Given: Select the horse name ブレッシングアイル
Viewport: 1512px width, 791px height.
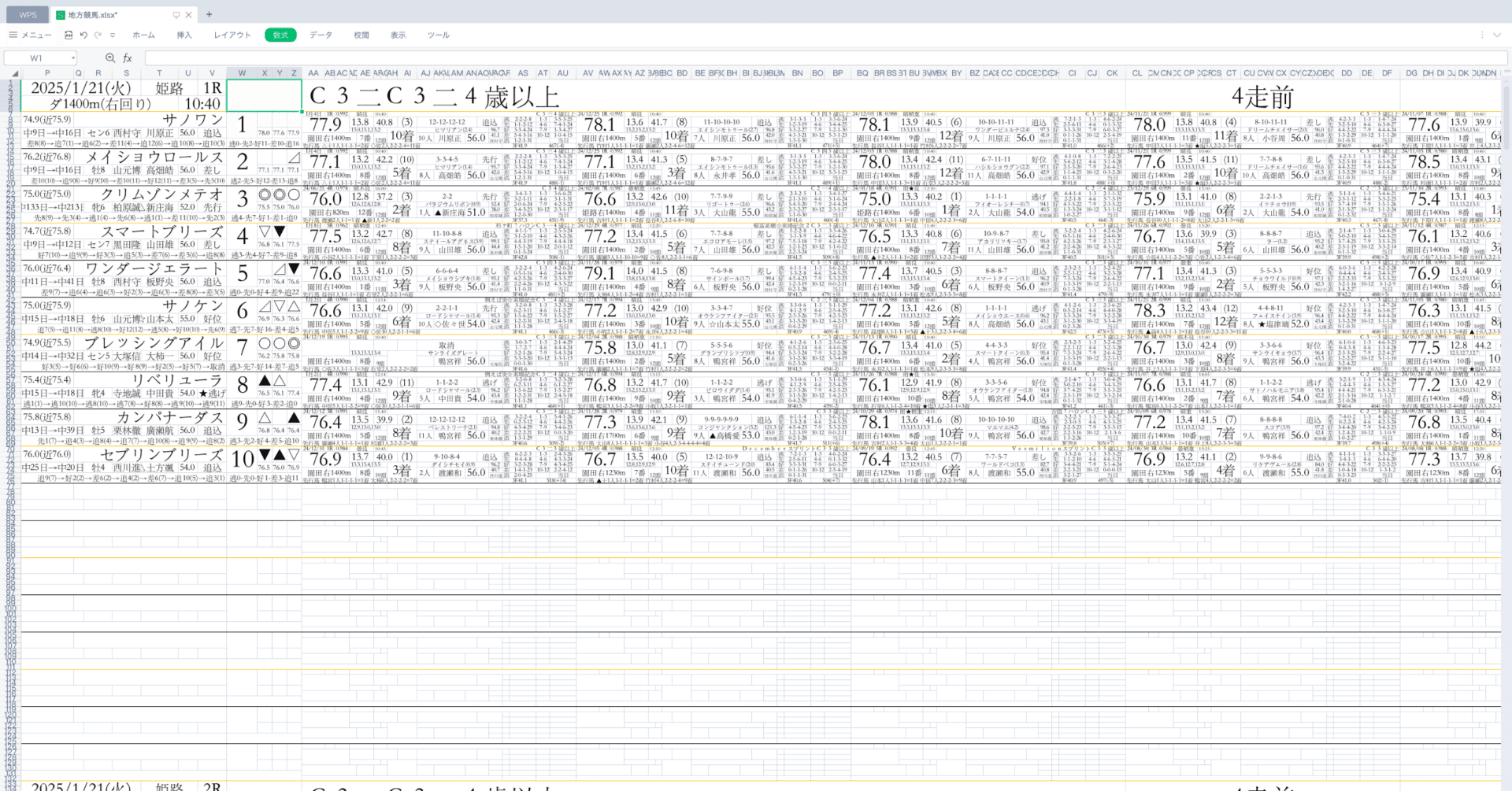Looking at the screenshot, I should pyautogui.click(x=154, y=342).
